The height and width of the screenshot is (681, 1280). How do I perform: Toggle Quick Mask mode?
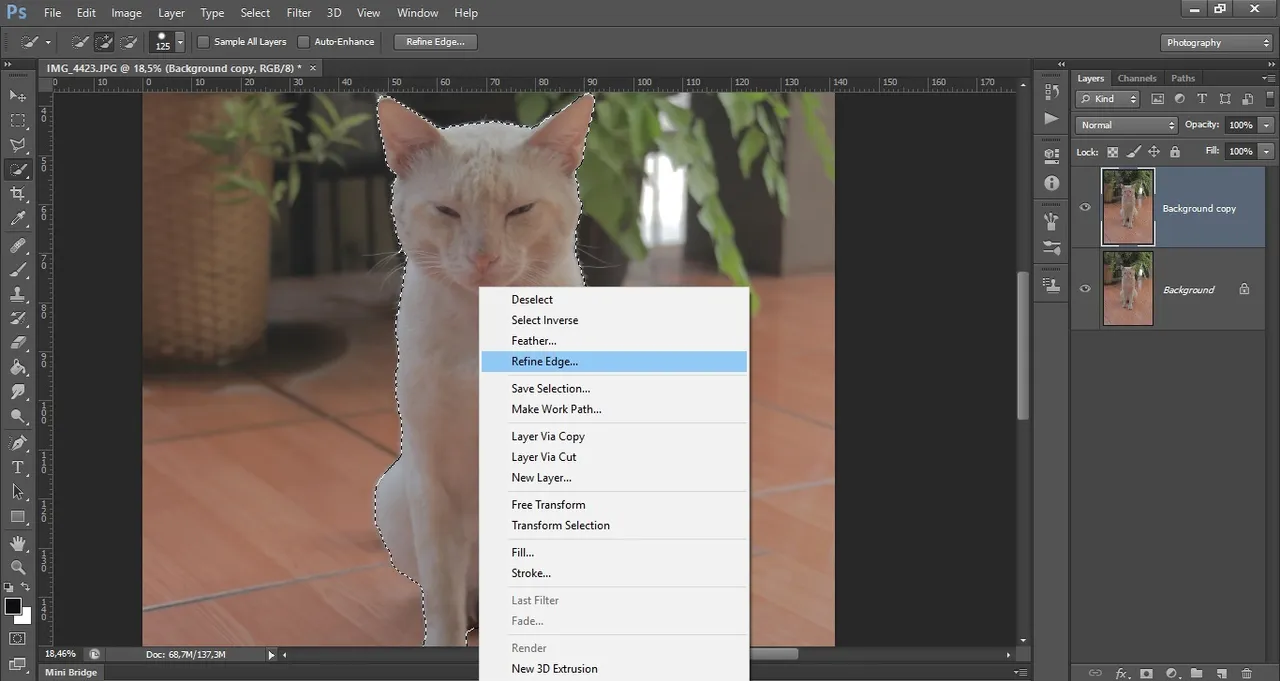tap(18, 638)
